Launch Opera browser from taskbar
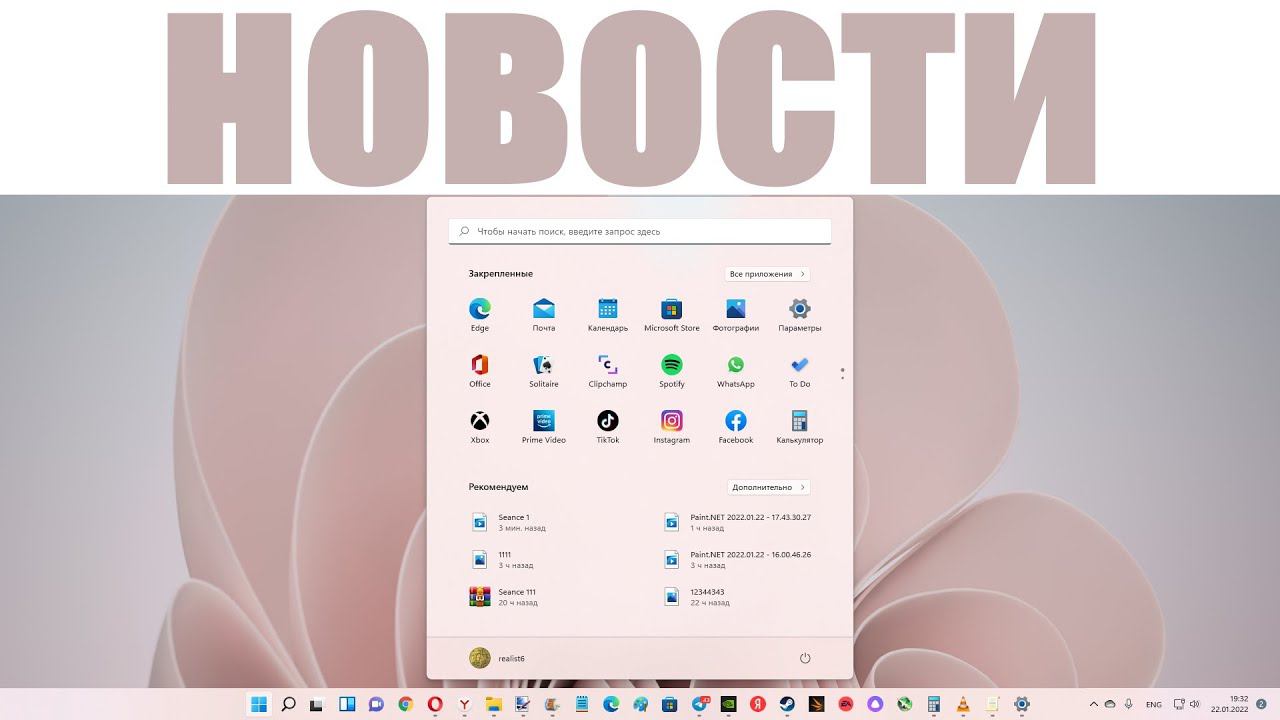The width and height of the screenshot is (1280, 720). tap(435, 704)
